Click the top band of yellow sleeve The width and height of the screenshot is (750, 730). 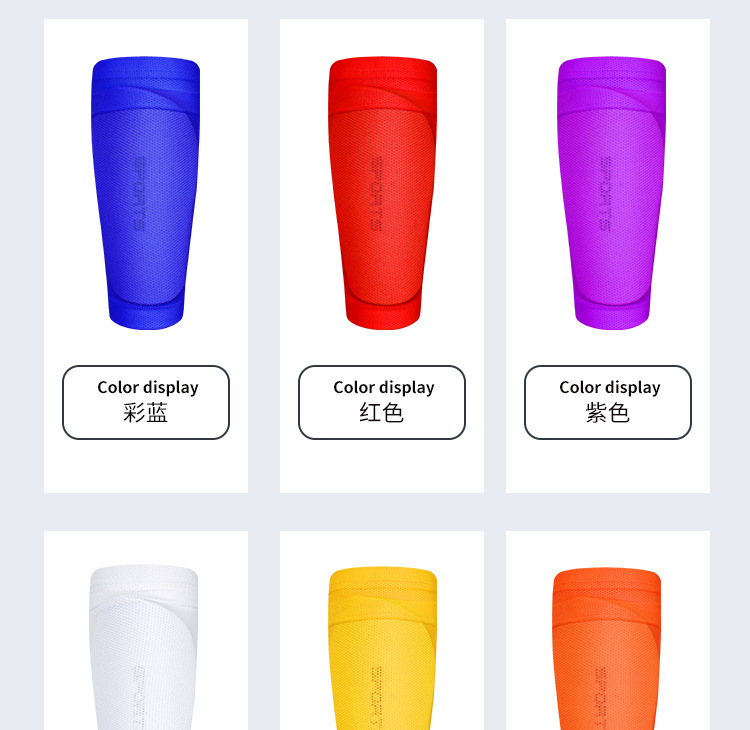383,588
